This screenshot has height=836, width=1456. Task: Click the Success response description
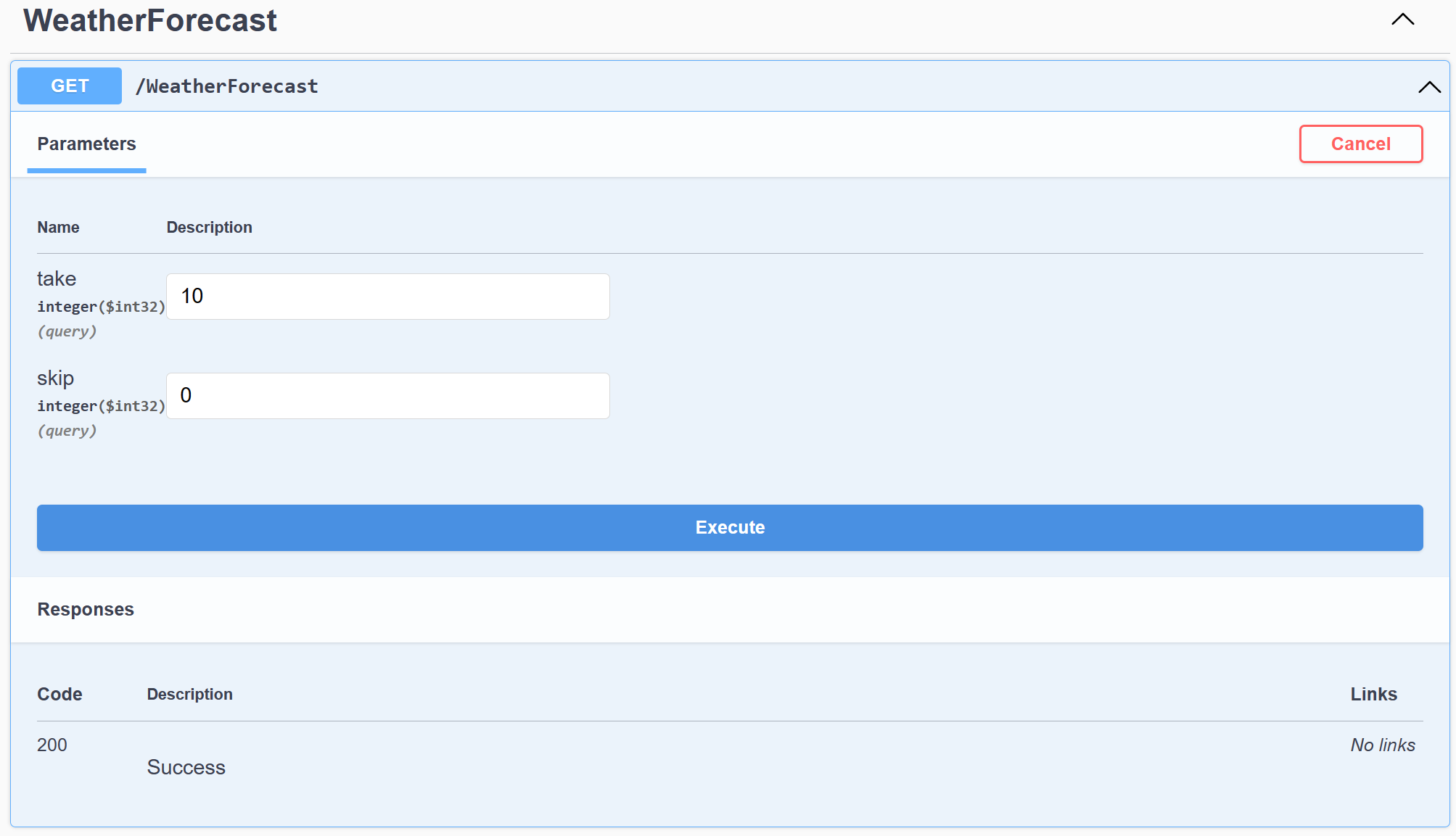pyautogui.click(x=186, y=768)
